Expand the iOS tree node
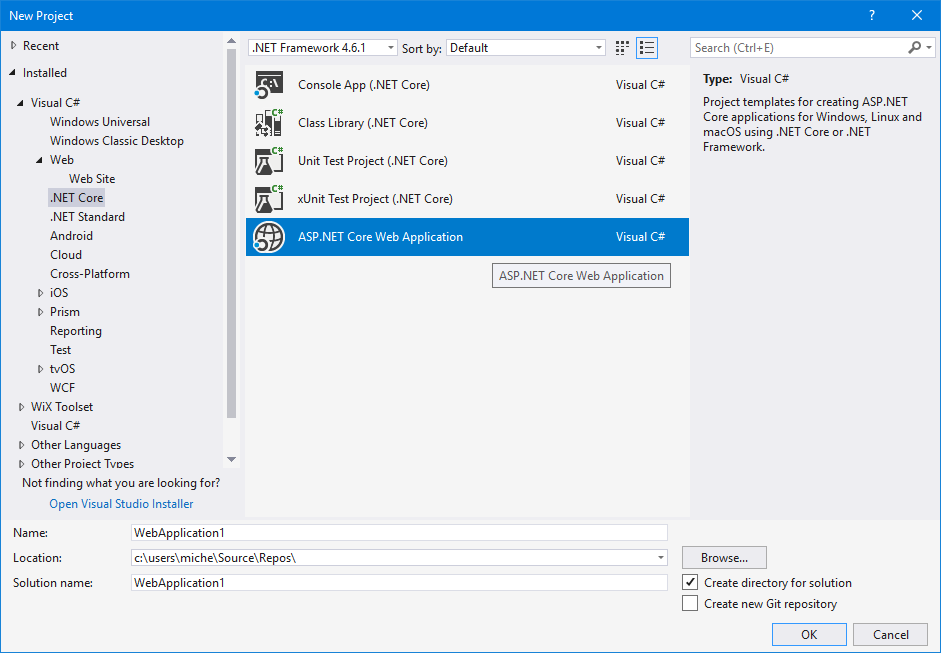Viewport: 941px width, 653px height. click(x=41, y=293)
